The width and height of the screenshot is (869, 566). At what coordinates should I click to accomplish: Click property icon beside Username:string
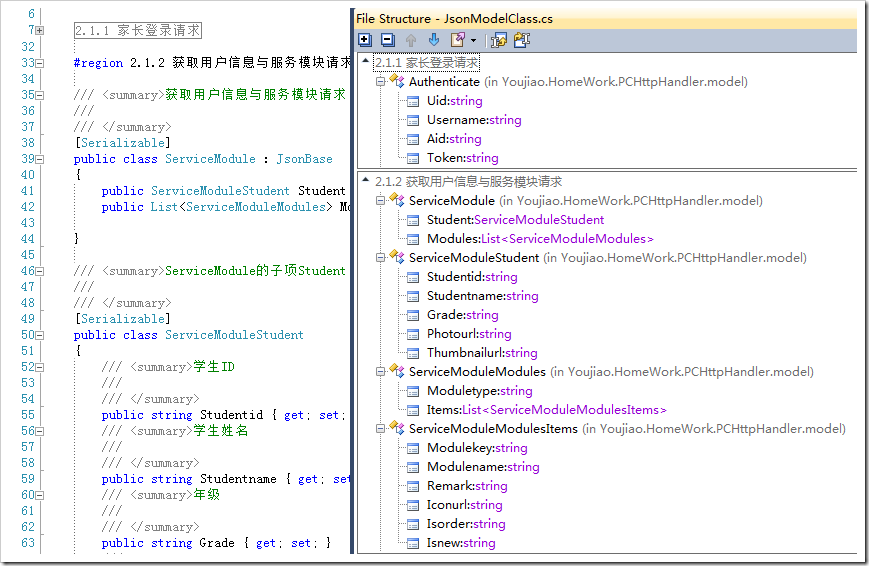(413, 120)
